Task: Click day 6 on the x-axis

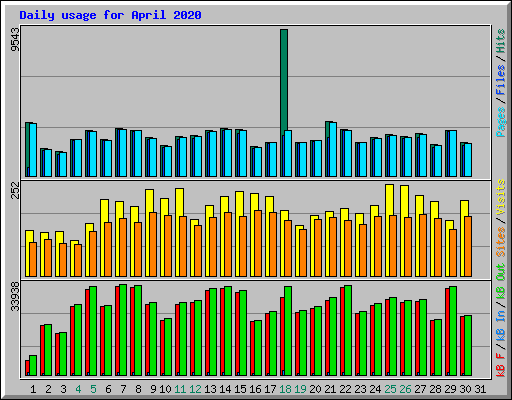Action: [108, 389]
